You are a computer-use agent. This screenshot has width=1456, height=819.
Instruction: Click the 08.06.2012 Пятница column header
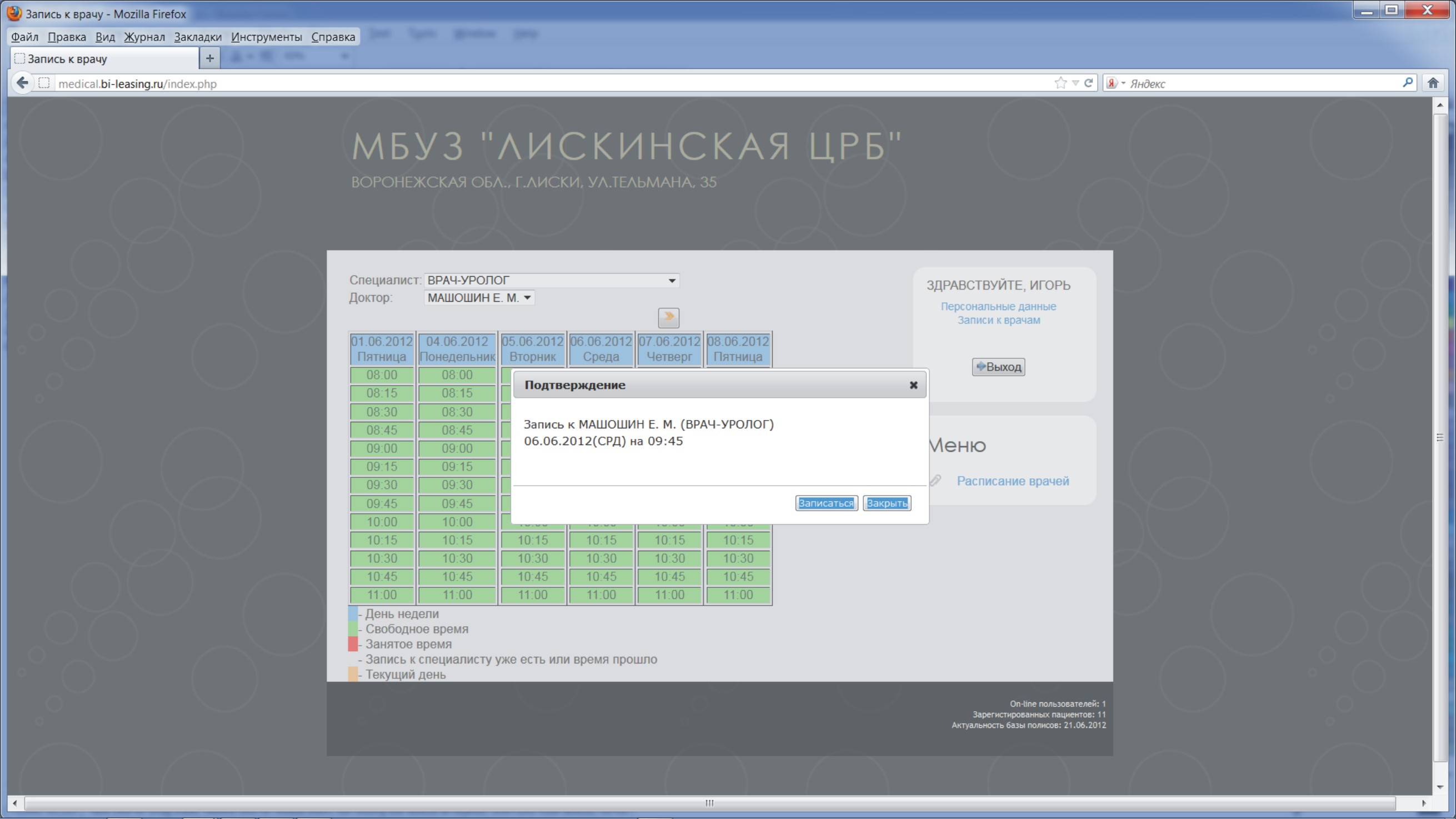click(738, 349)
